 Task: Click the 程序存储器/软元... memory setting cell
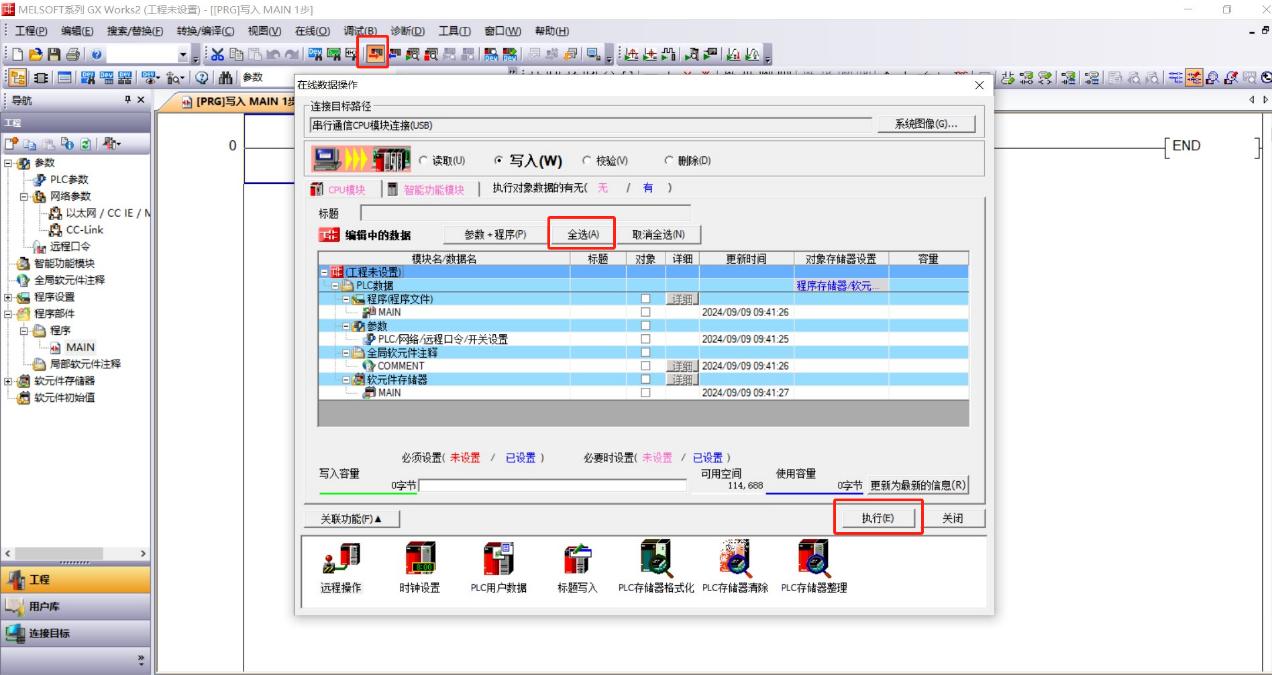tap(841, 286)
